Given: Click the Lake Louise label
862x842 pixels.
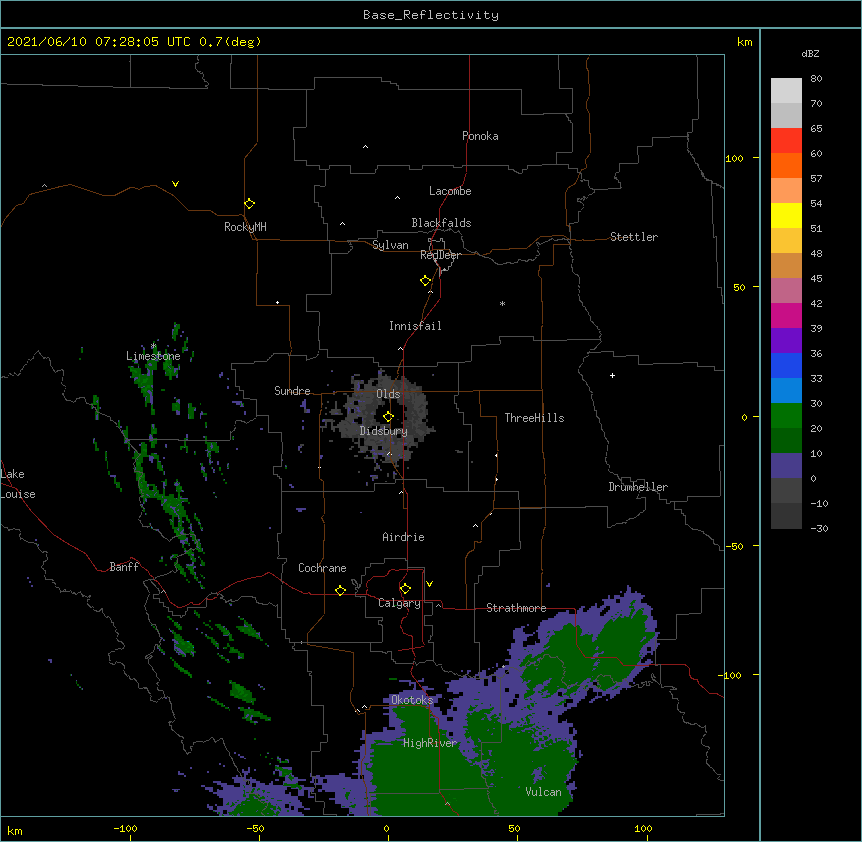Looking at the screenshot, I should coord(18,484).
